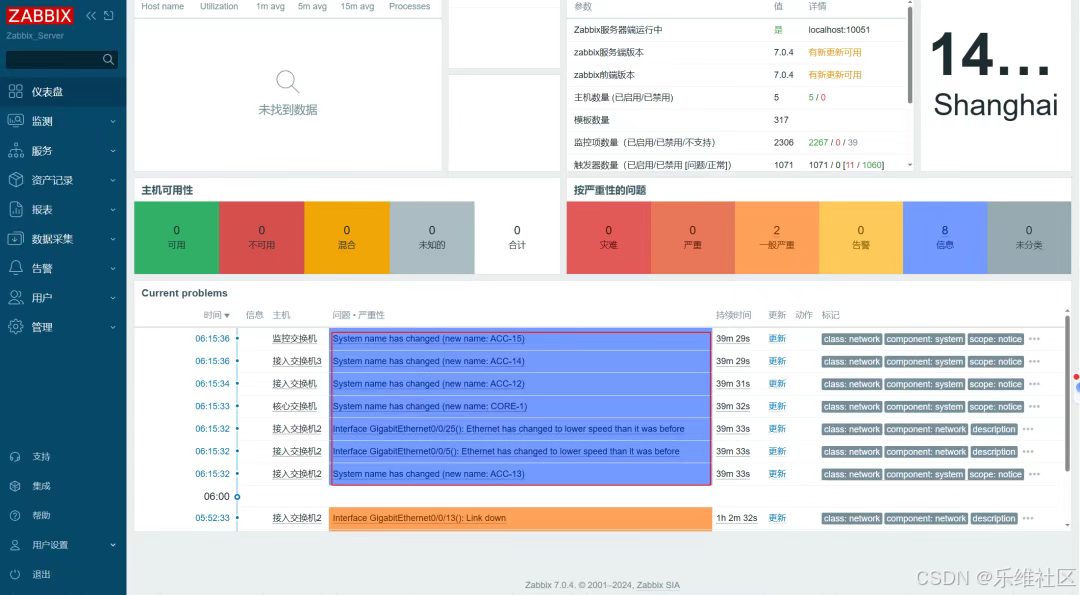Click the scope: notice tag on ACC-14 row

[x=995, y=362]
